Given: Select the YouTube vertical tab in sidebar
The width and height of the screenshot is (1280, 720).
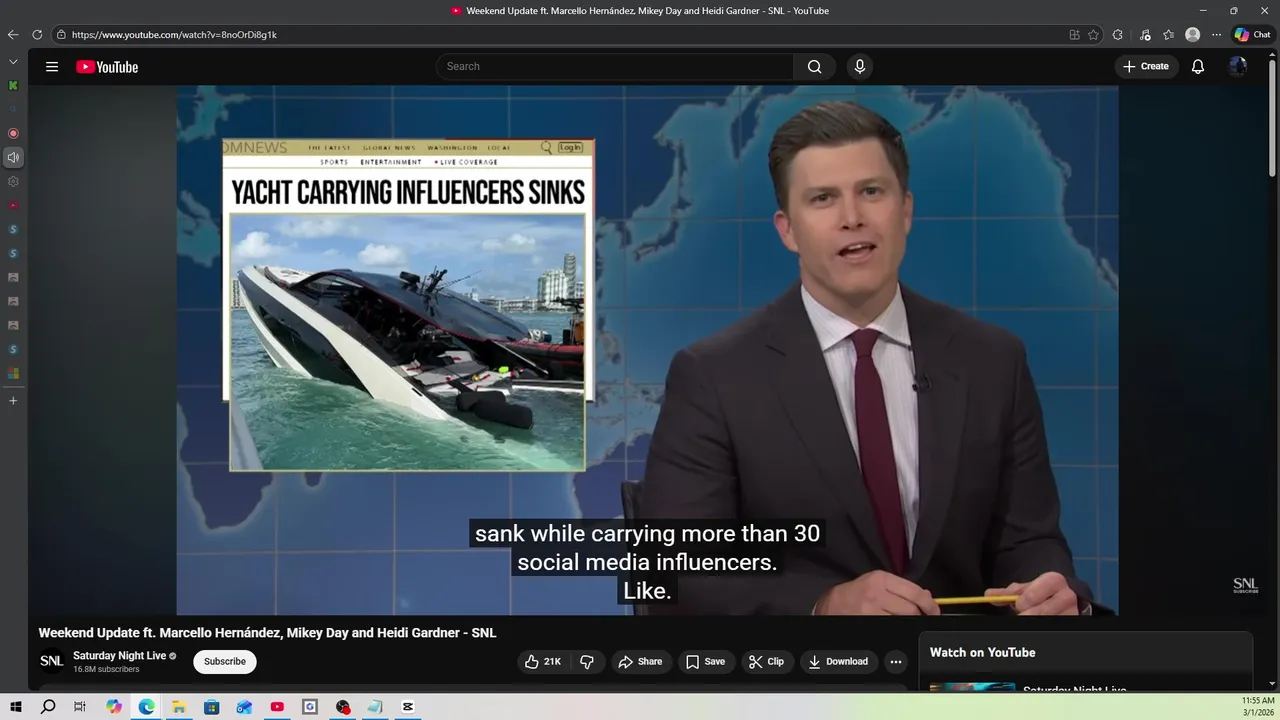Looking at the screenshot, I should coord(13,205).
